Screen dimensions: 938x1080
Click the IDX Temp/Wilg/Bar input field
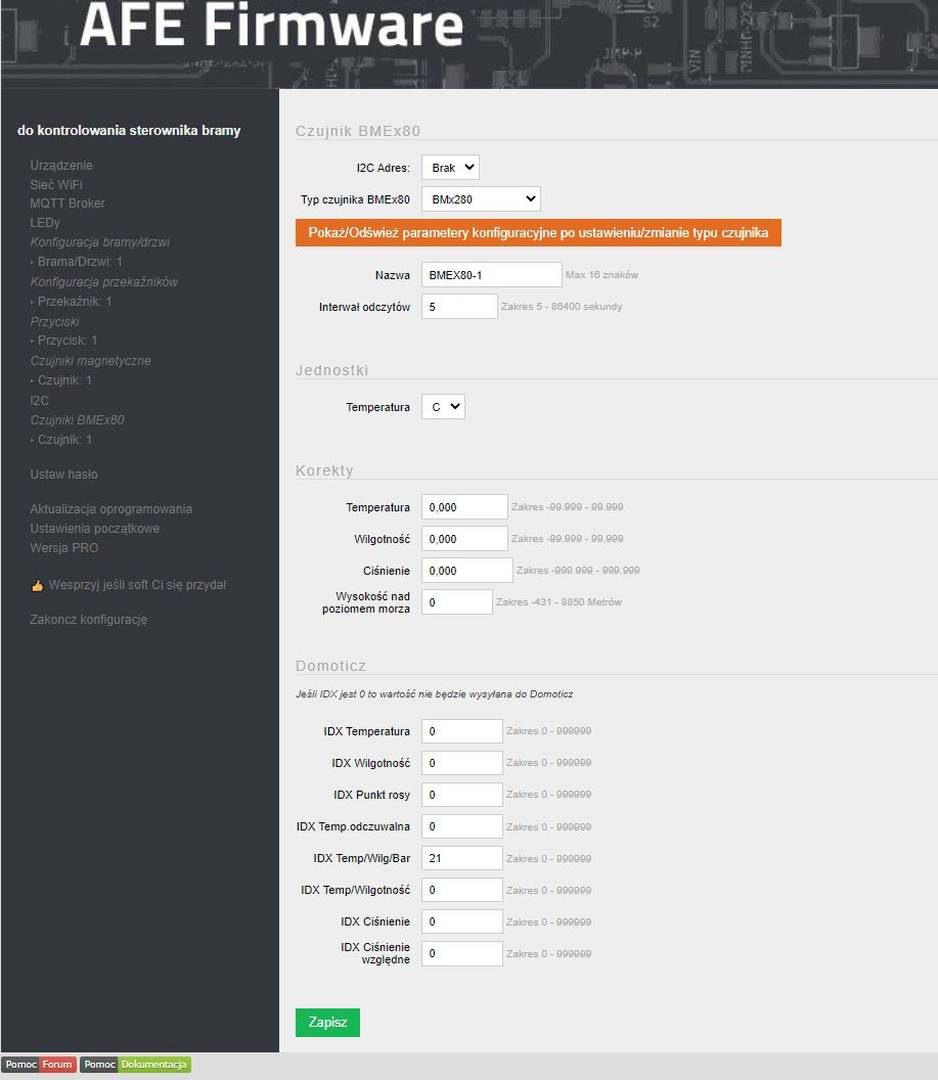click(x=462, y=858)
